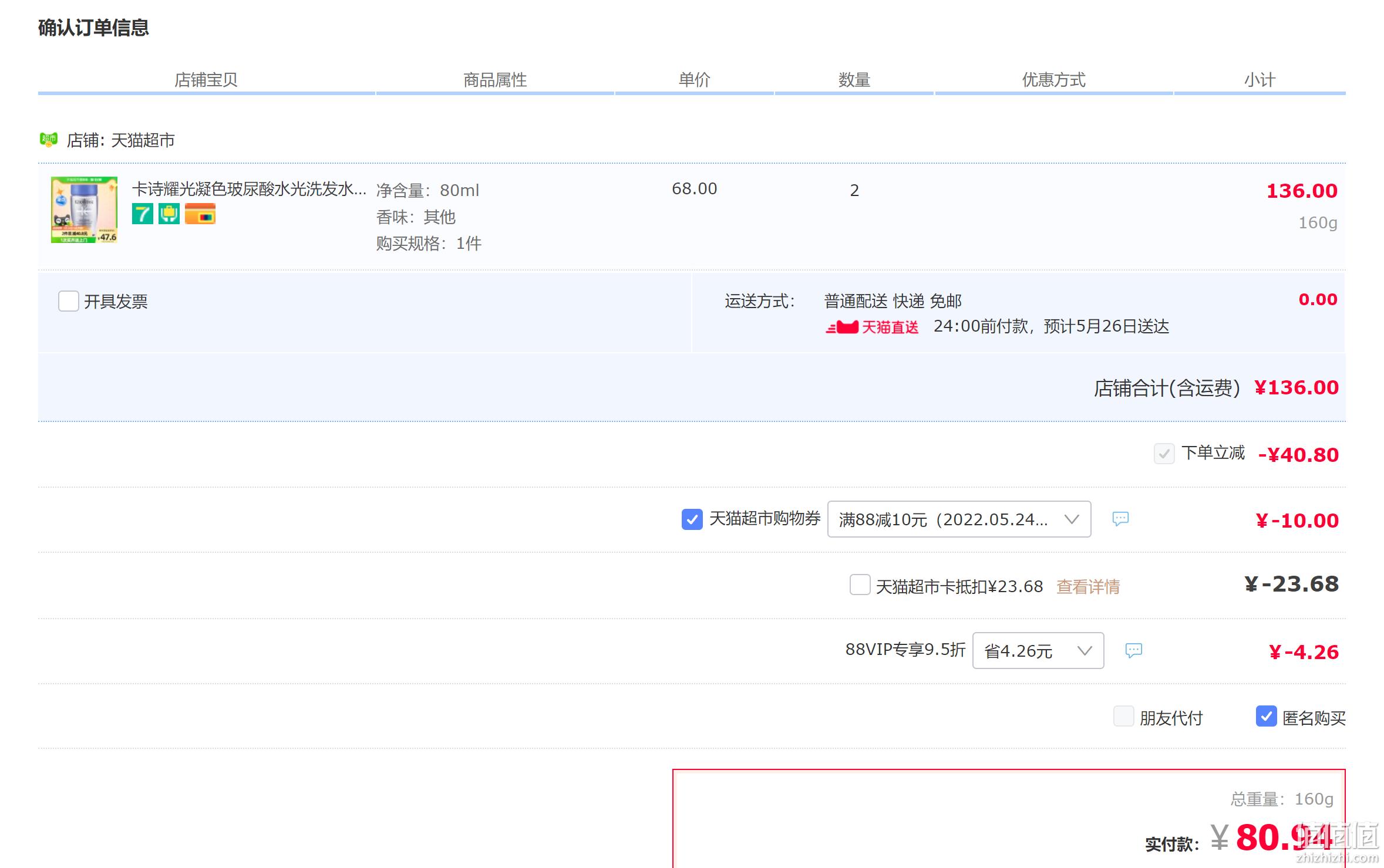
Task: Click the red 天猫直送 delivery logo
Action: click(872, 327)
